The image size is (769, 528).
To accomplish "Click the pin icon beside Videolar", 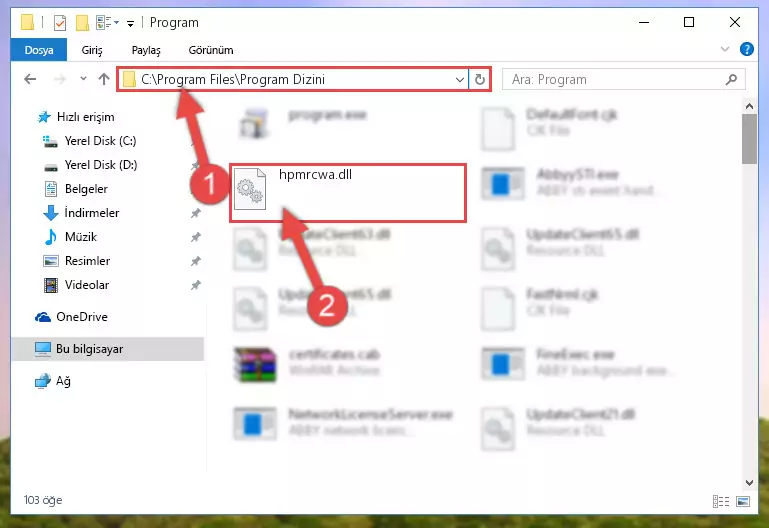I will tap(196, 285).
